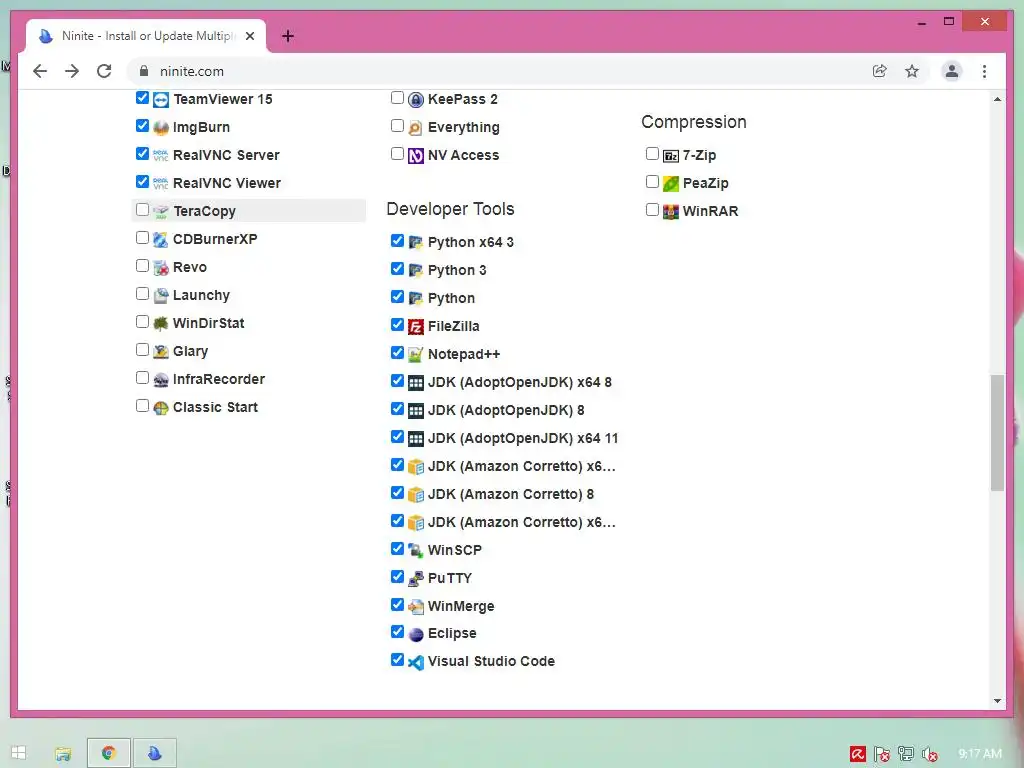
Task: Check the TeraCopy checkbox
Action: [x=142, y=210]
